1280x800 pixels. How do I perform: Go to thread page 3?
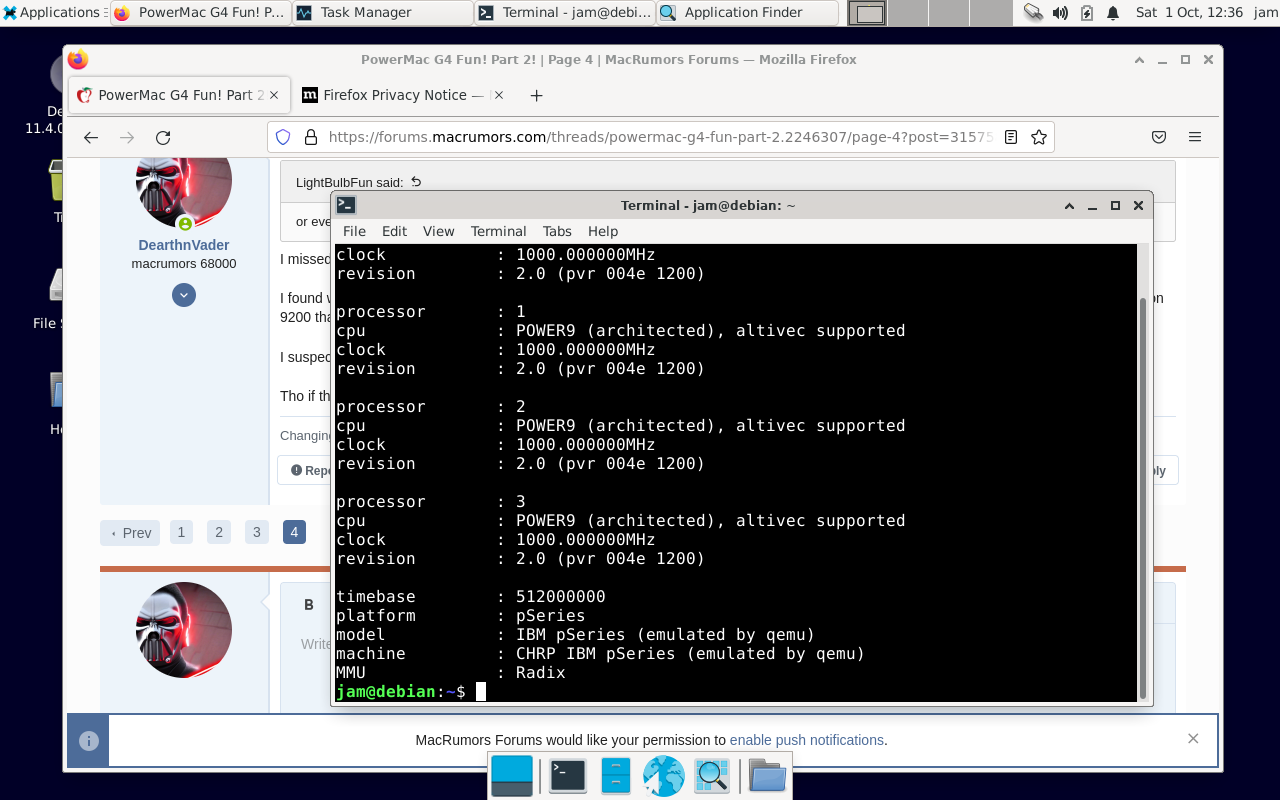(x=257, y=532)
